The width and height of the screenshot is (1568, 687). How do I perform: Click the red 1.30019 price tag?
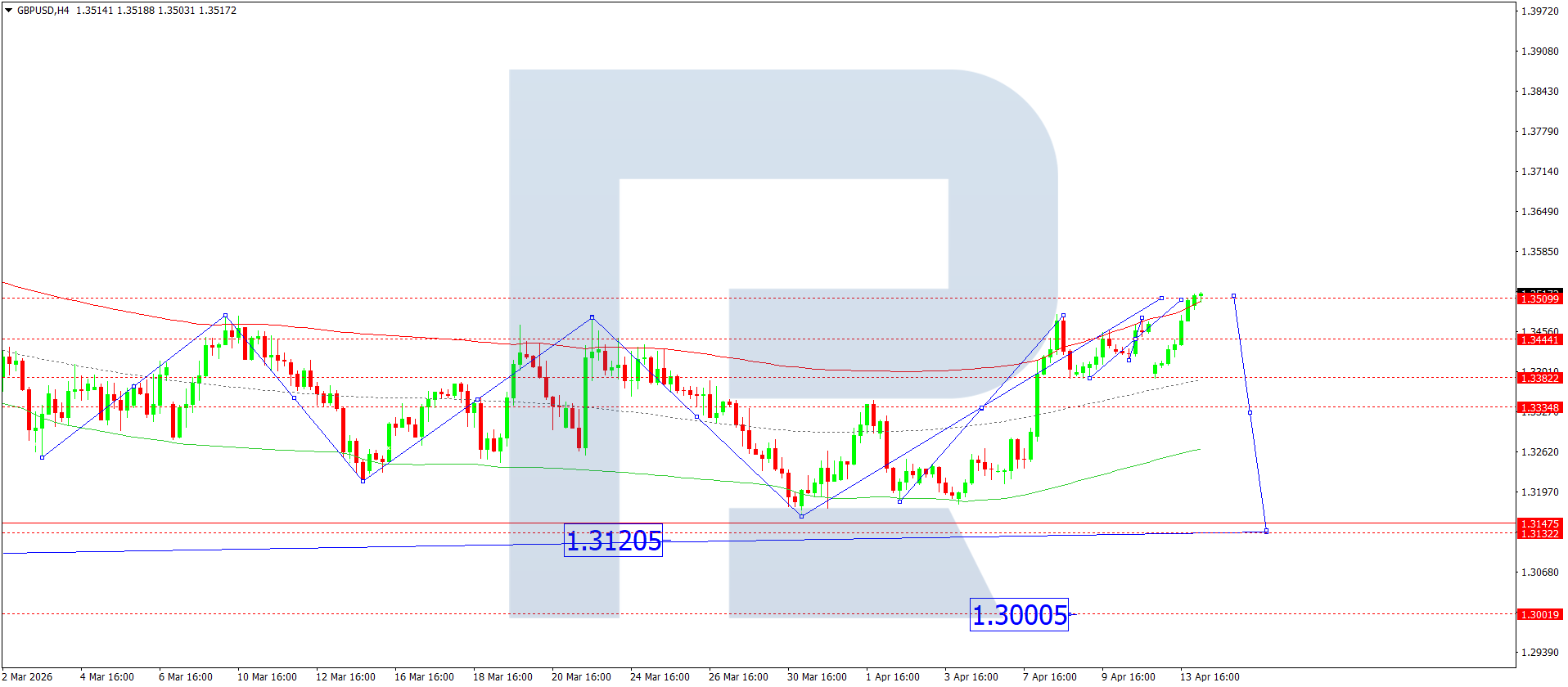1539,614
